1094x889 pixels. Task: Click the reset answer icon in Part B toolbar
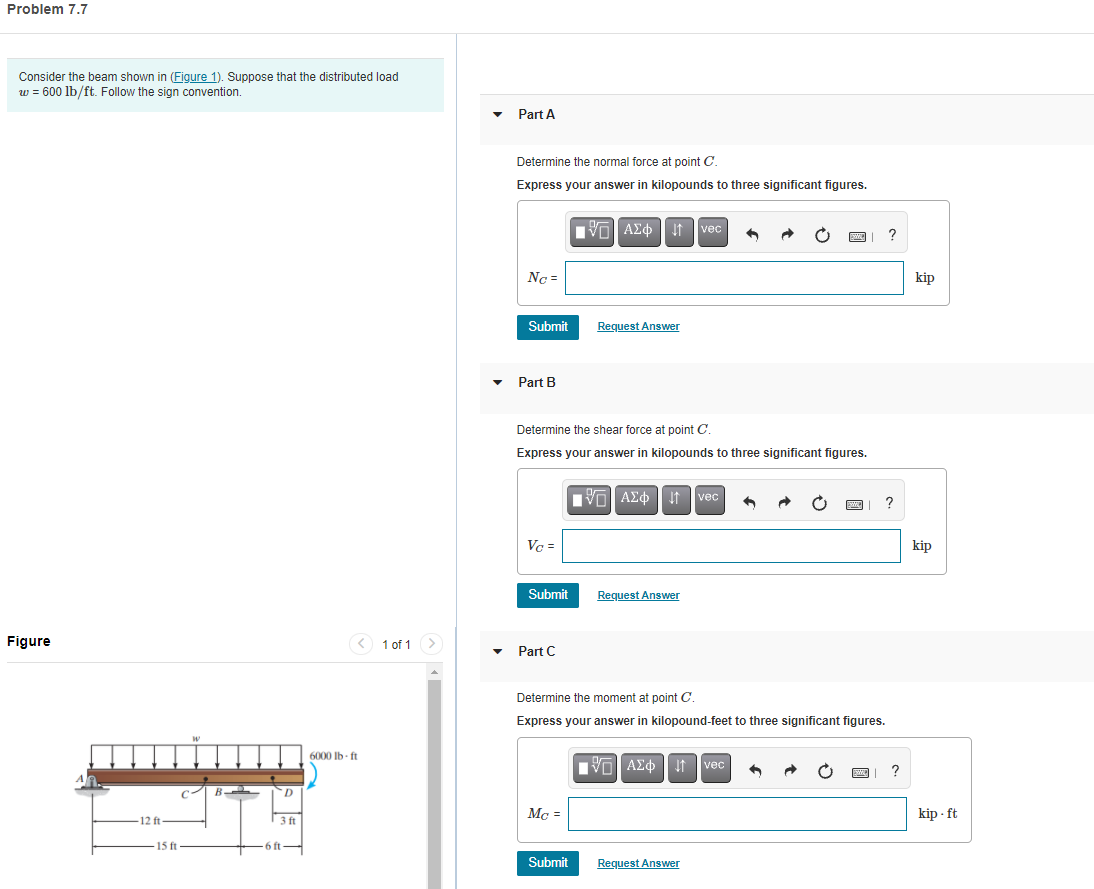tap(819, 503)
